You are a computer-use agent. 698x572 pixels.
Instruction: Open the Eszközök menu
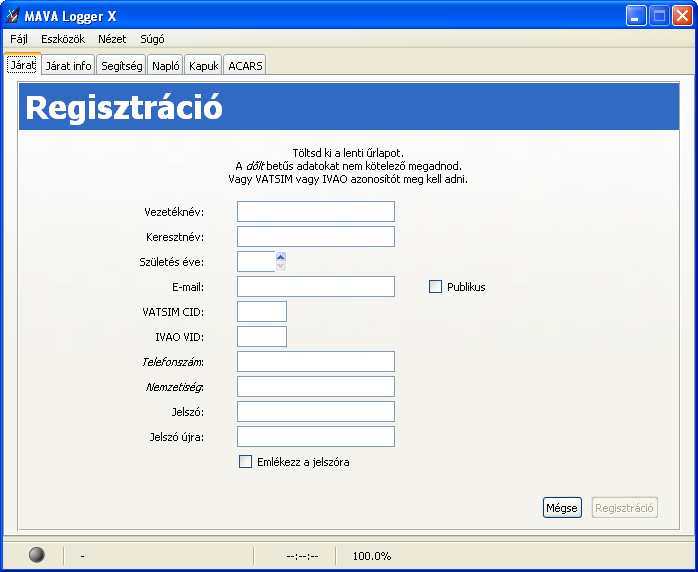tap(63, 39)
